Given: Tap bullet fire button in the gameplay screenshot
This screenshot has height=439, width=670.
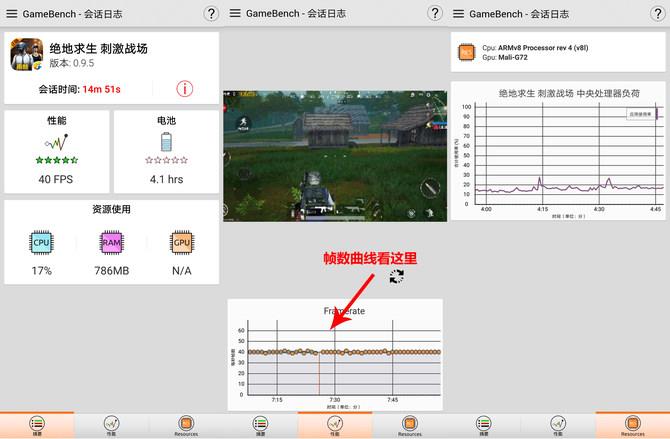Looking at the screenshot, I should point(430,188).
